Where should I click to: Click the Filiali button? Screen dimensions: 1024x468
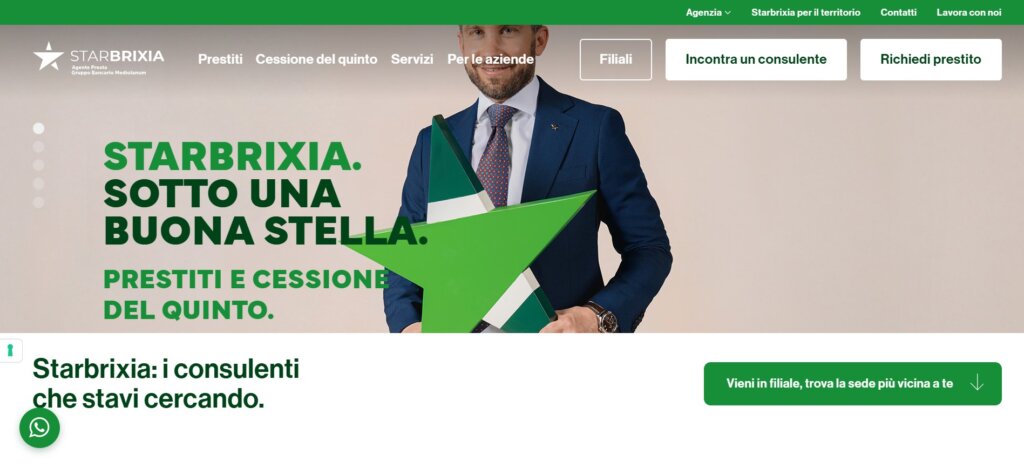[x=616, y=59]
